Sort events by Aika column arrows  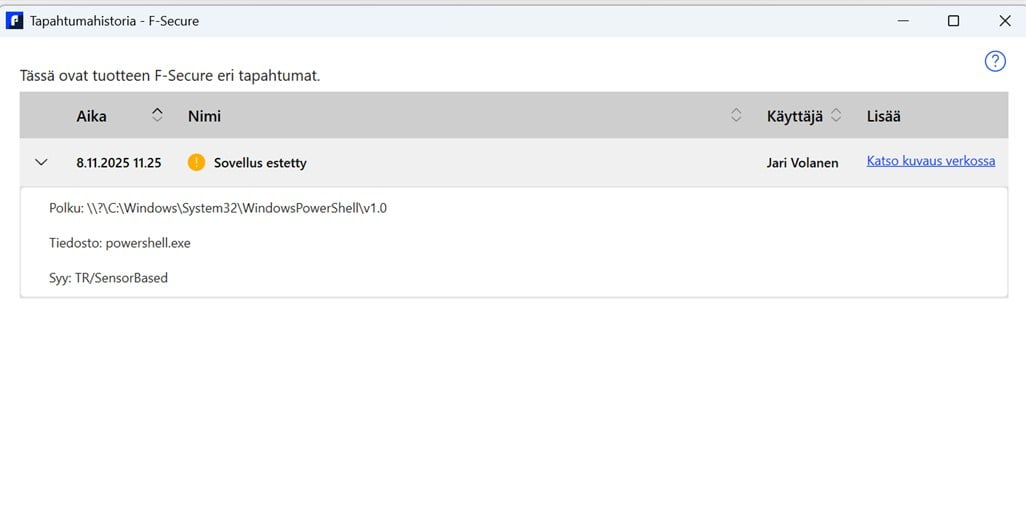point(157,115)
